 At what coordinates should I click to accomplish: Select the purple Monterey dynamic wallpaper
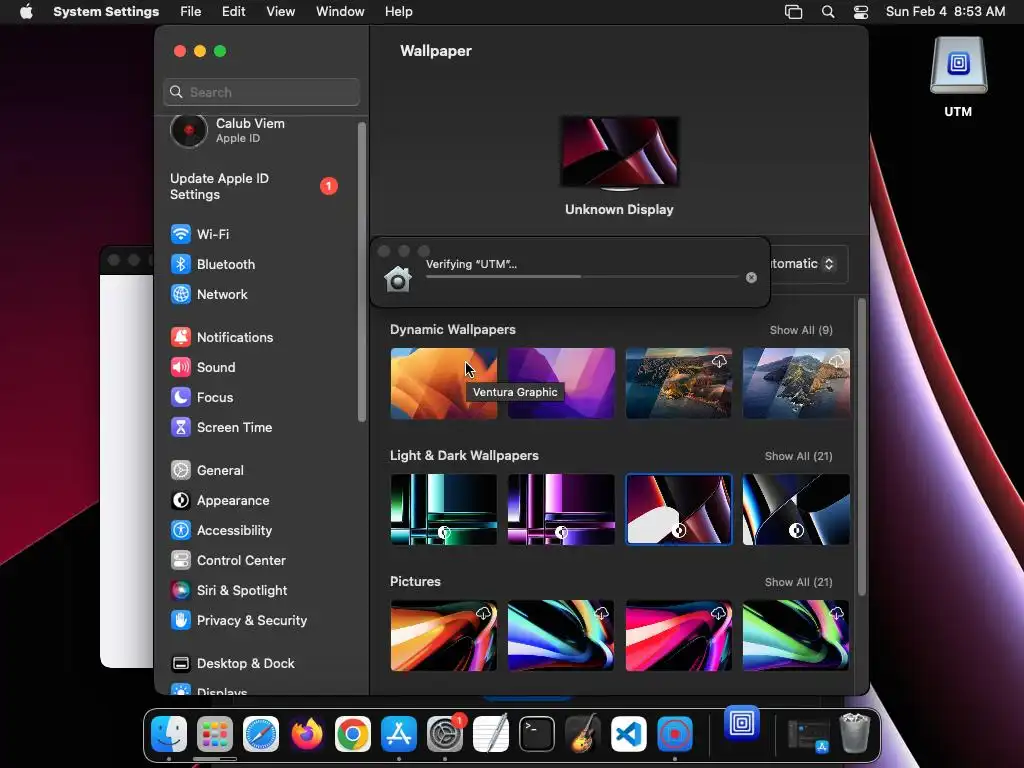pyautogui.click(x=561, y=383)
